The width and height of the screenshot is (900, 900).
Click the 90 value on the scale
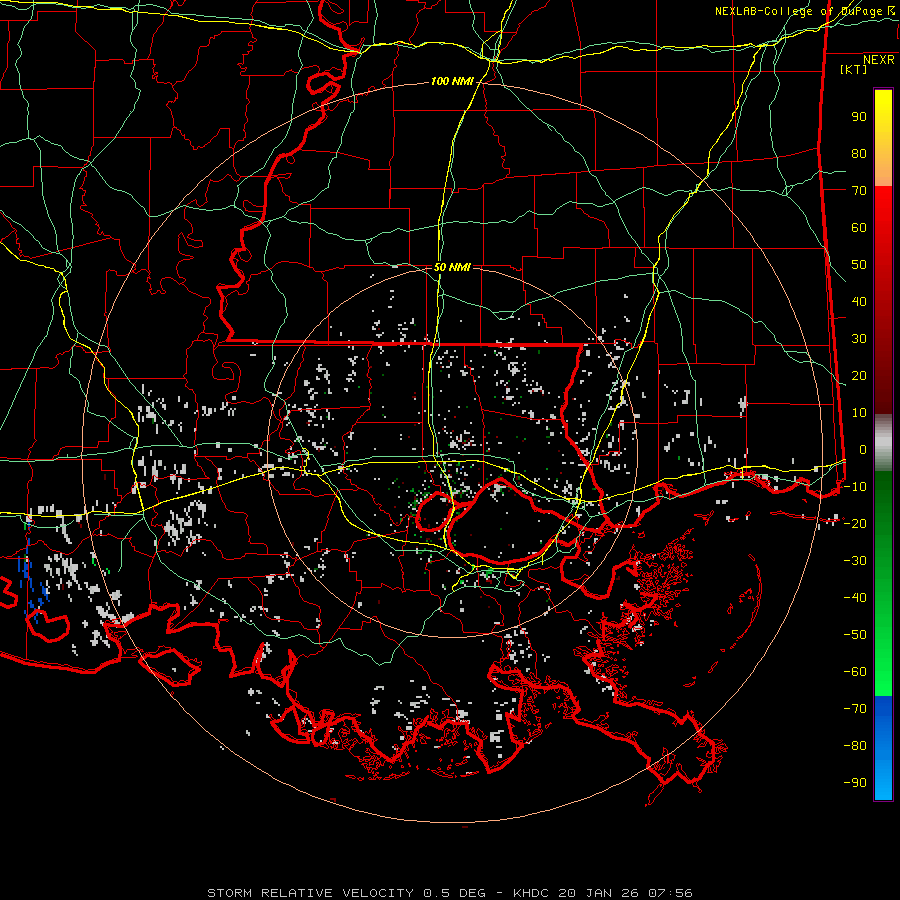pyautogui.click(x=859, y=117)
